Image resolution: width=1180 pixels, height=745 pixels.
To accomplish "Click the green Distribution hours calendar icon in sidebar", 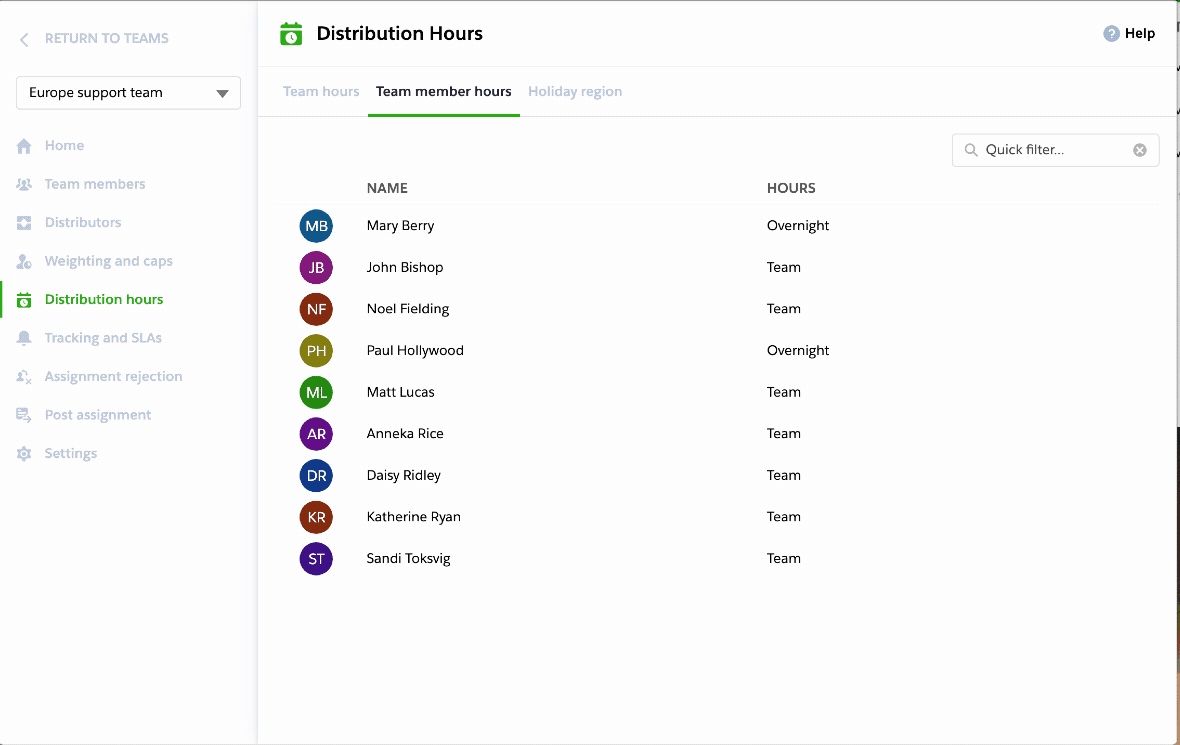I will tap(24, 300).
